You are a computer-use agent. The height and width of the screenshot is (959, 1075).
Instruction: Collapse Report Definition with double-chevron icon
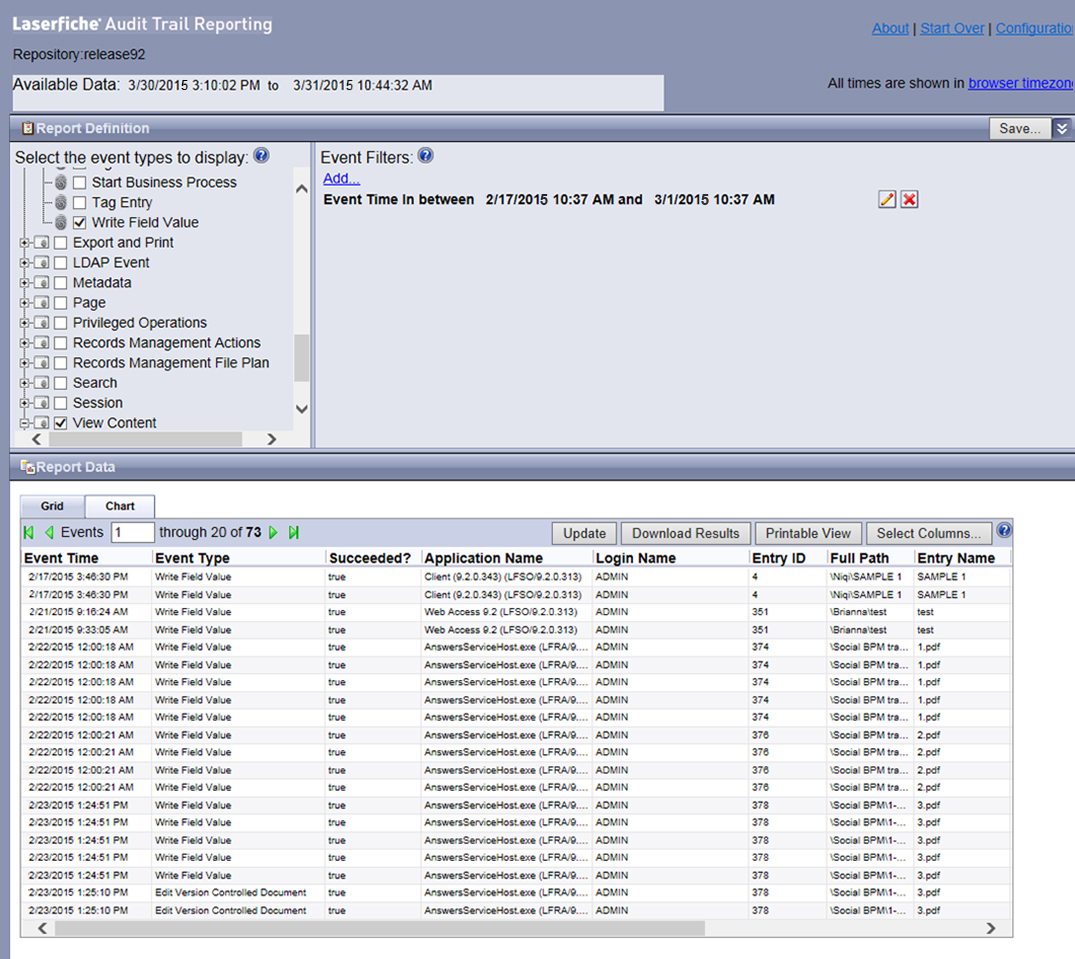pos(1062,128)
